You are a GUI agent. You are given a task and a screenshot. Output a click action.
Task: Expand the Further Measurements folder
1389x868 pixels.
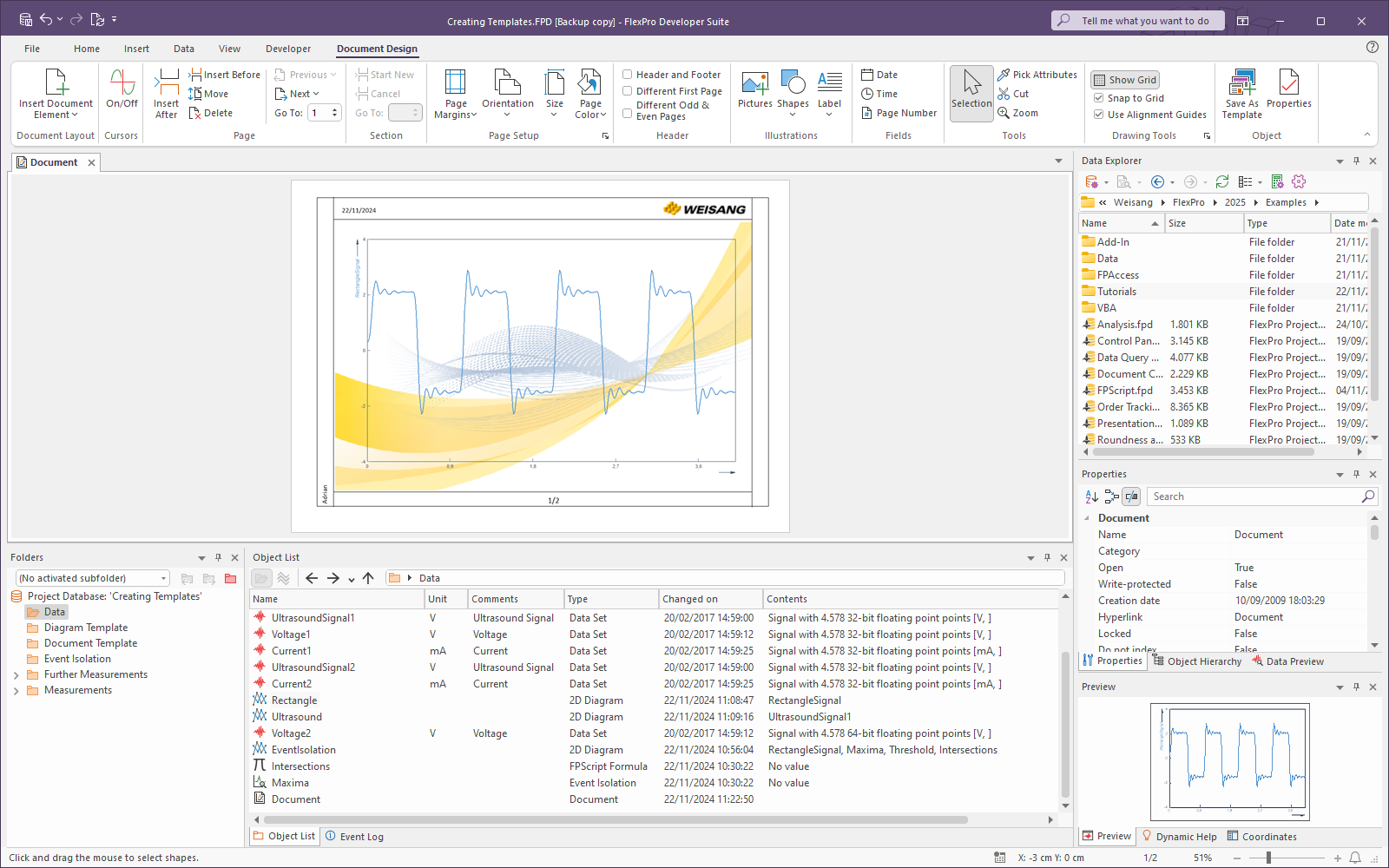pyautogui.click(x=16, y=675)
